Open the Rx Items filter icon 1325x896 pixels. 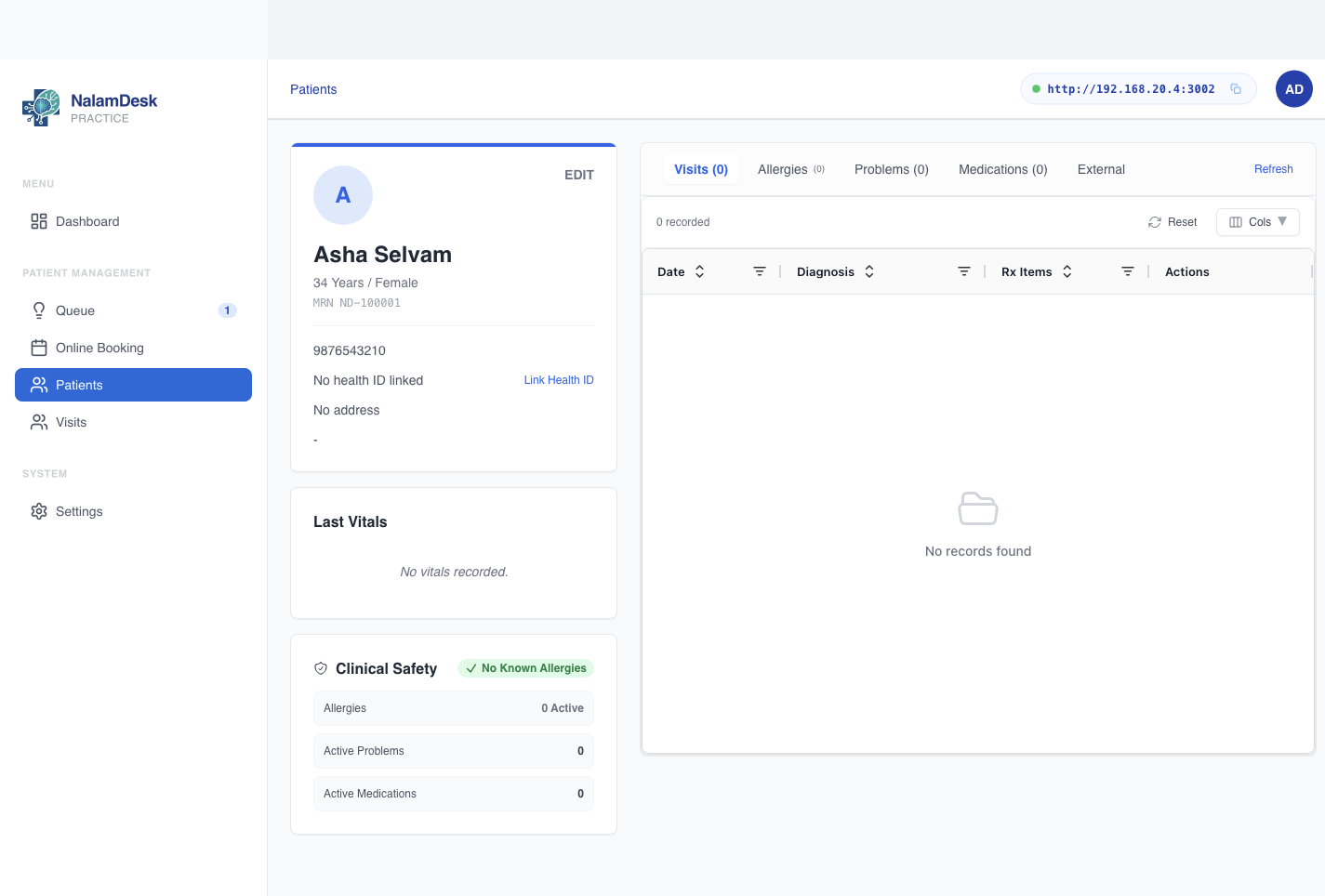1128,271
